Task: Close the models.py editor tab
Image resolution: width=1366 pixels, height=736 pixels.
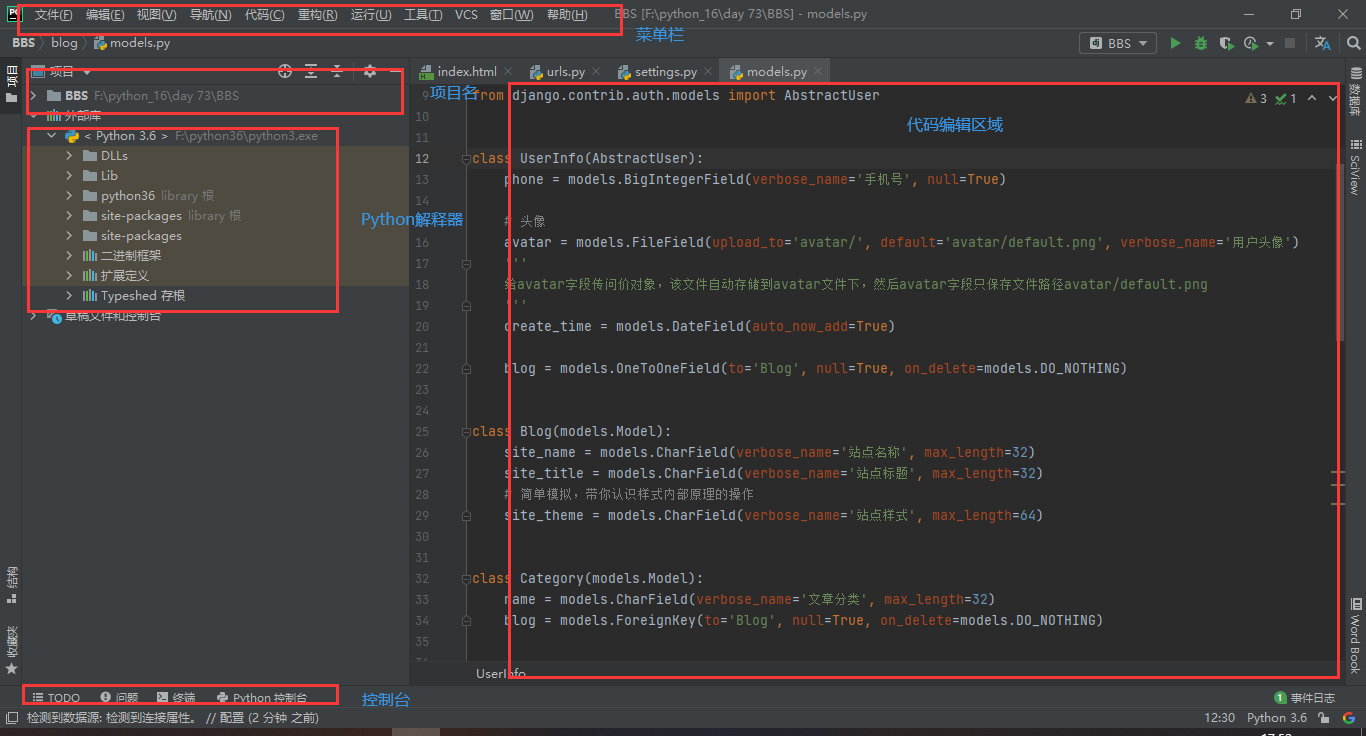Action: coord(818,72)
